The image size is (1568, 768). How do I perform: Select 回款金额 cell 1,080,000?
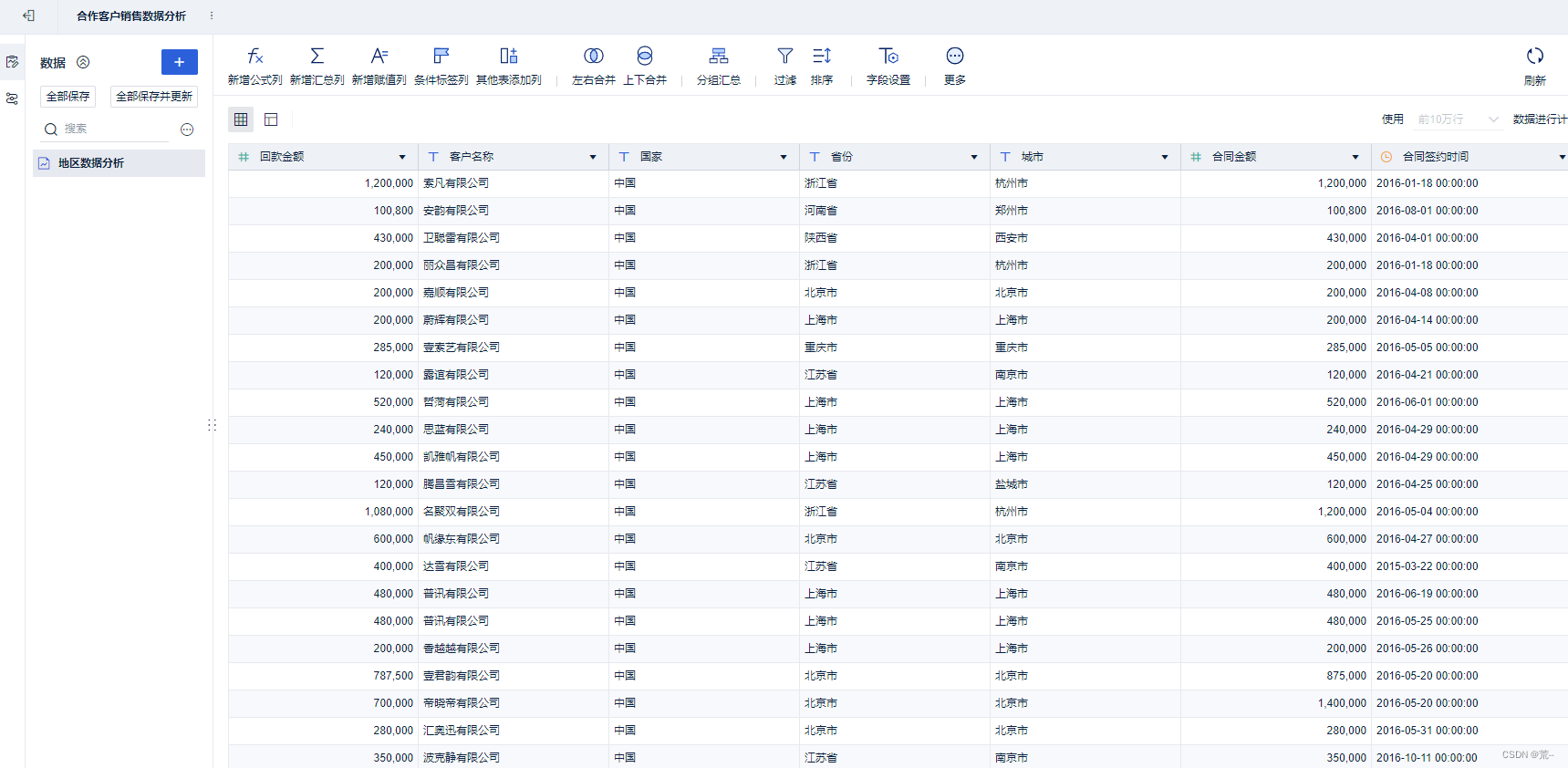[x=323, y=512]
